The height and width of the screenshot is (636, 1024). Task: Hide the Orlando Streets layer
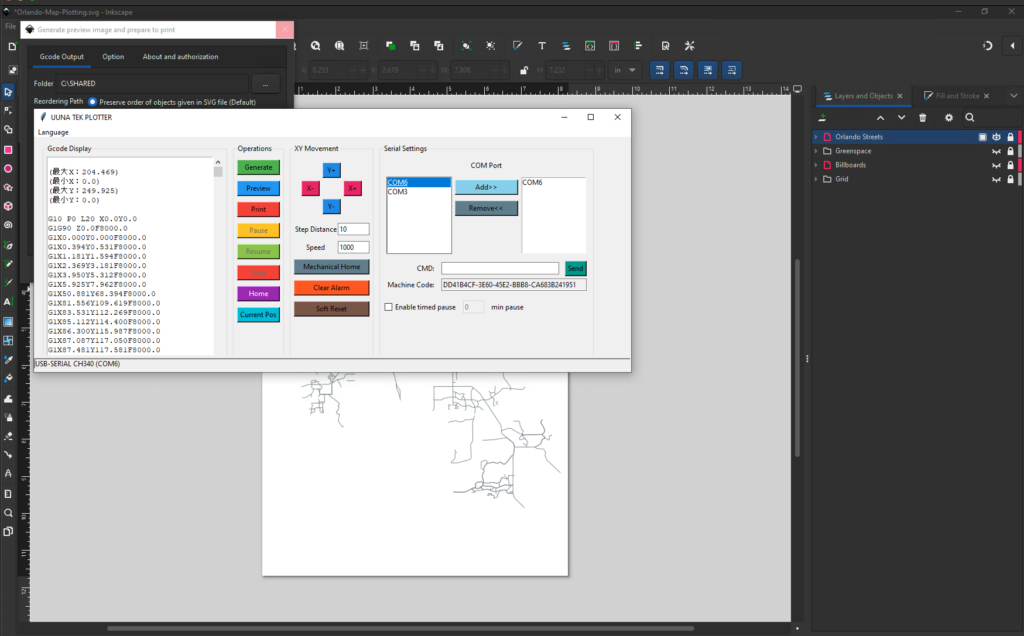(996, 137)
